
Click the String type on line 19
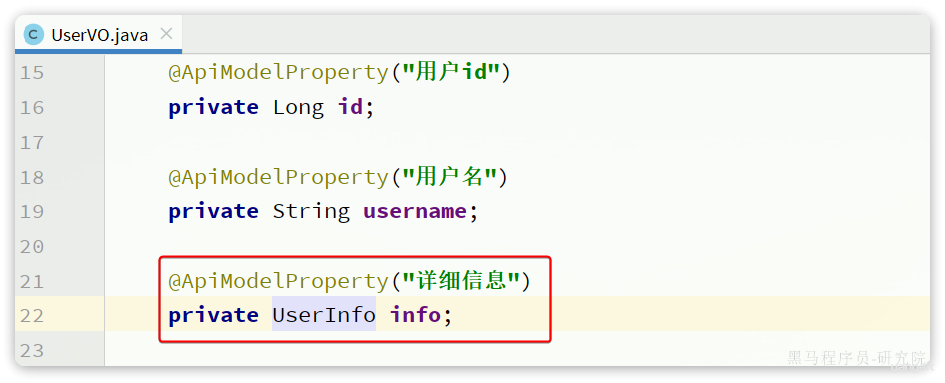tap(311, 211)
